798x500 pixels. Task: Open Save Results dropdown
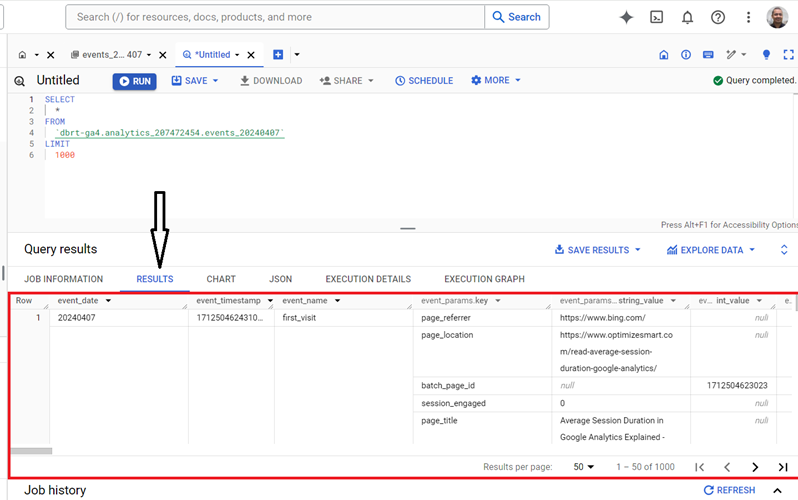[x=597, y=250]
